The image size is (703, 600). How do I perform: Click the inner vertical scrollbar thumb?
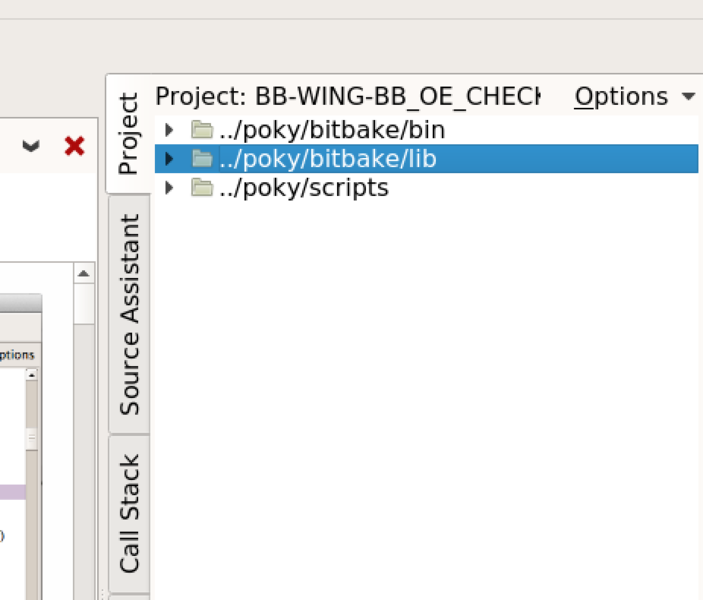(31, 438)
